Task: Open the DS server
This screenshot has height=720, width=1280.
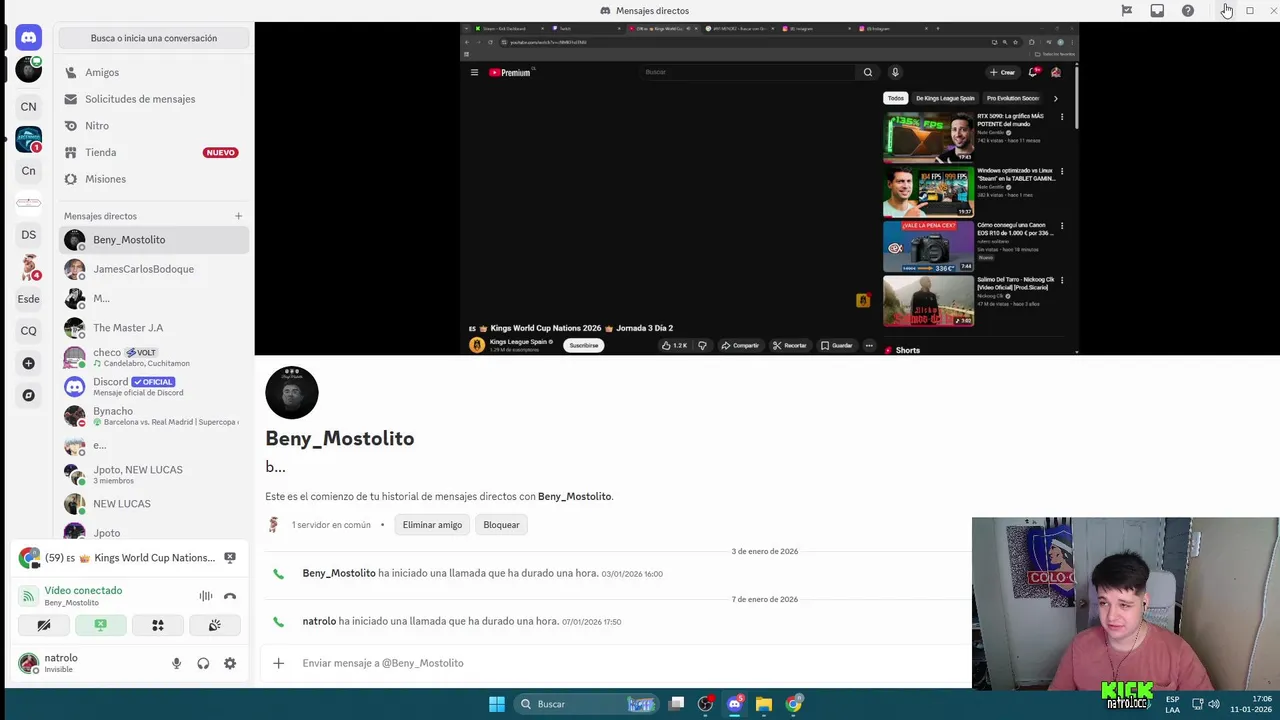Action: point(28,235)
